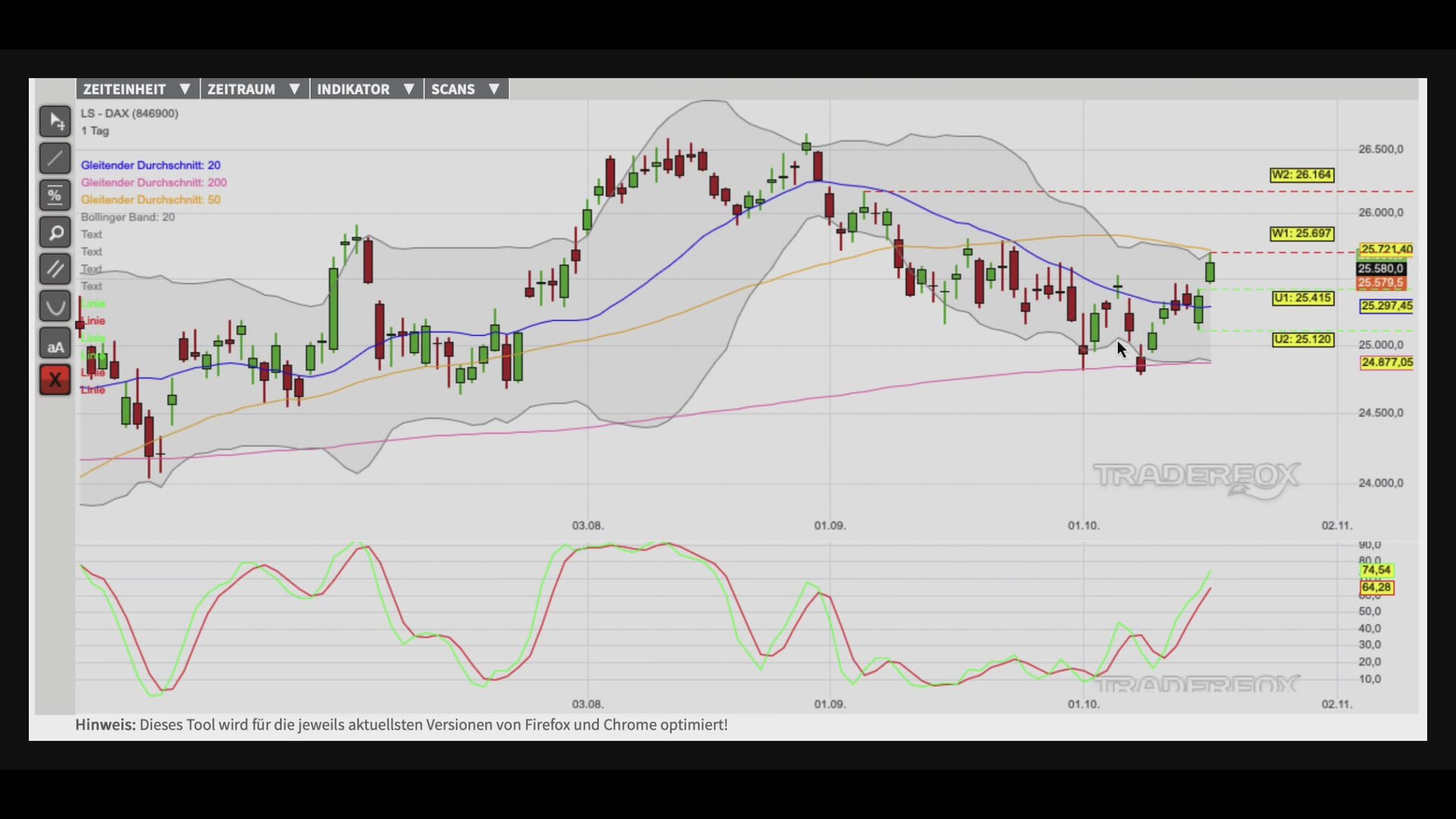The width and height of the screenshot is (1456, 819).
Task: Open the INDIKATOR dropdown menu
Action: [366, 89]
